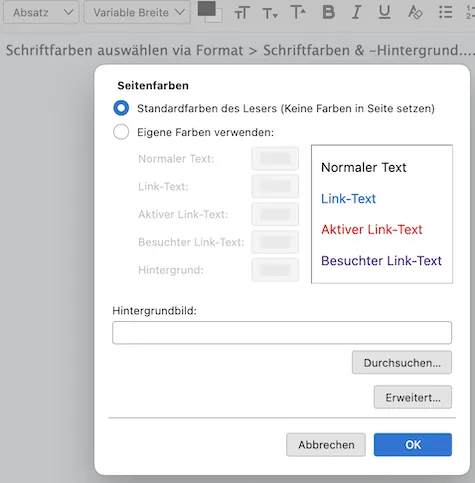The width and height of the screenshot is (475, 483).
Task: Select Standardfarben des Lesers radio option
Action: [121, 108]
